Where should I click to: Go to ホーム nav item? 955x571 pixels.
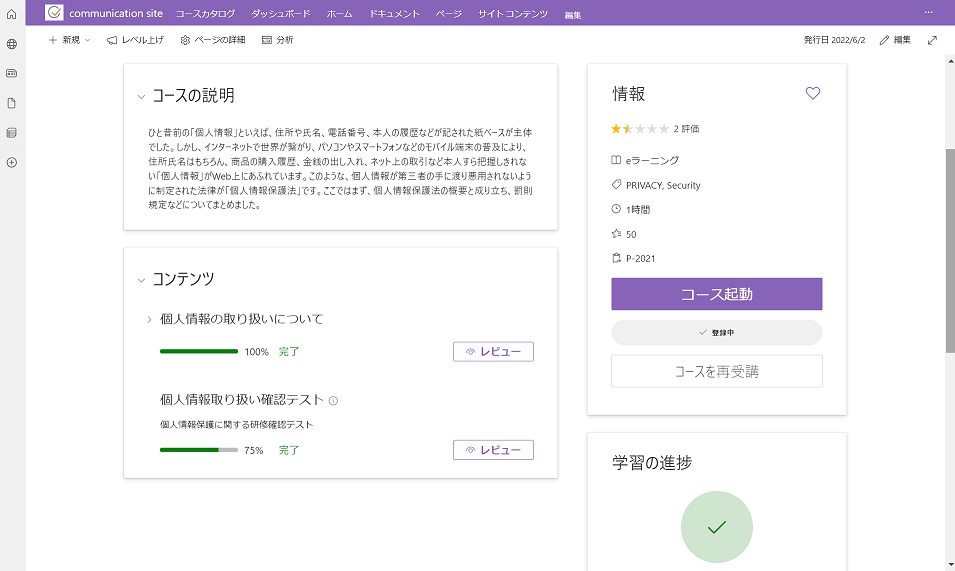tap(339, 13)
